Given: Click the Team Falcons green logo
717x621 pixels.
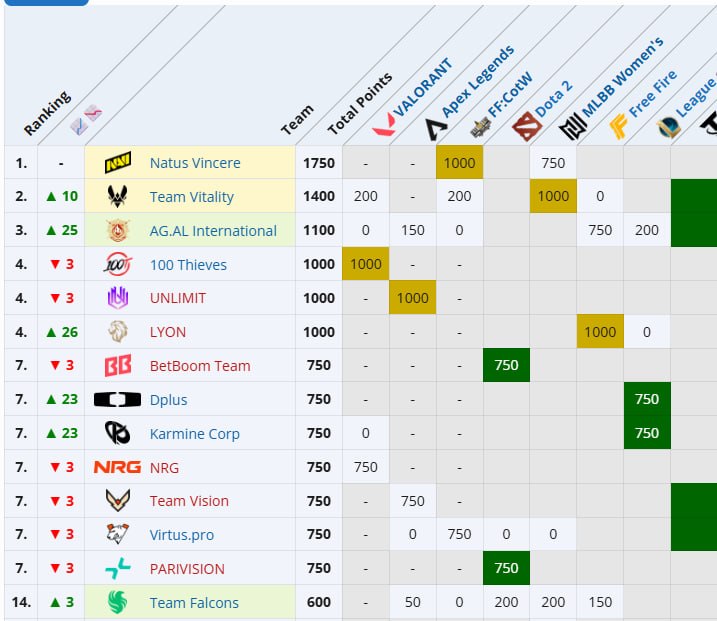Looking at the screenshot, I should 118,602.
